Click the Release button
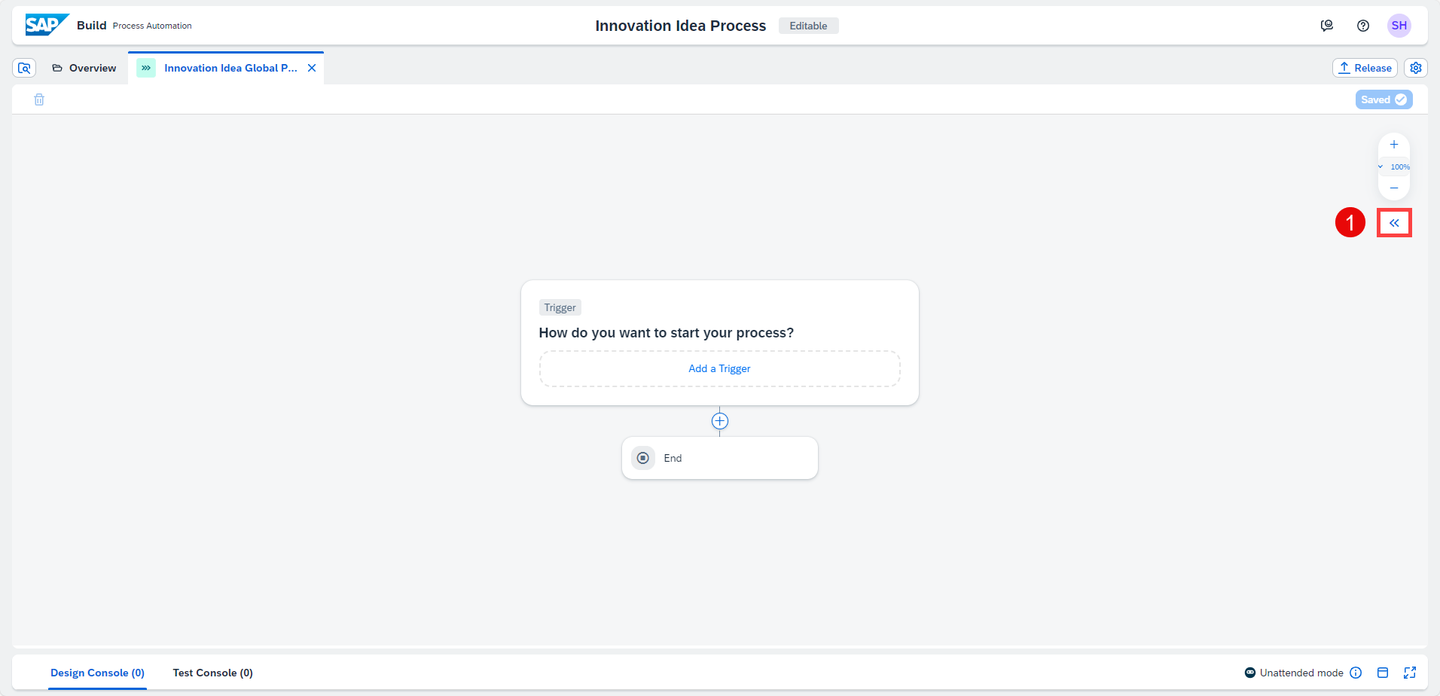 (1365, 68)
